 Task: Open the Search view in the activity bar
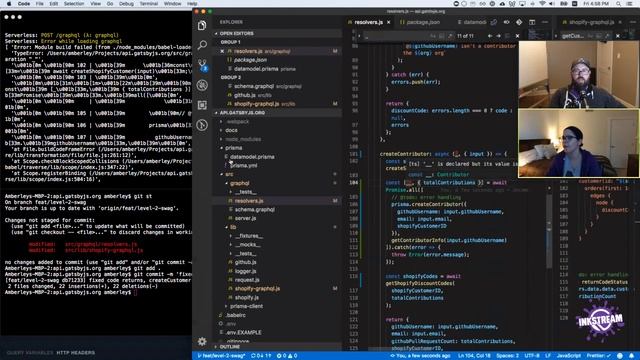tap(202, 45)
